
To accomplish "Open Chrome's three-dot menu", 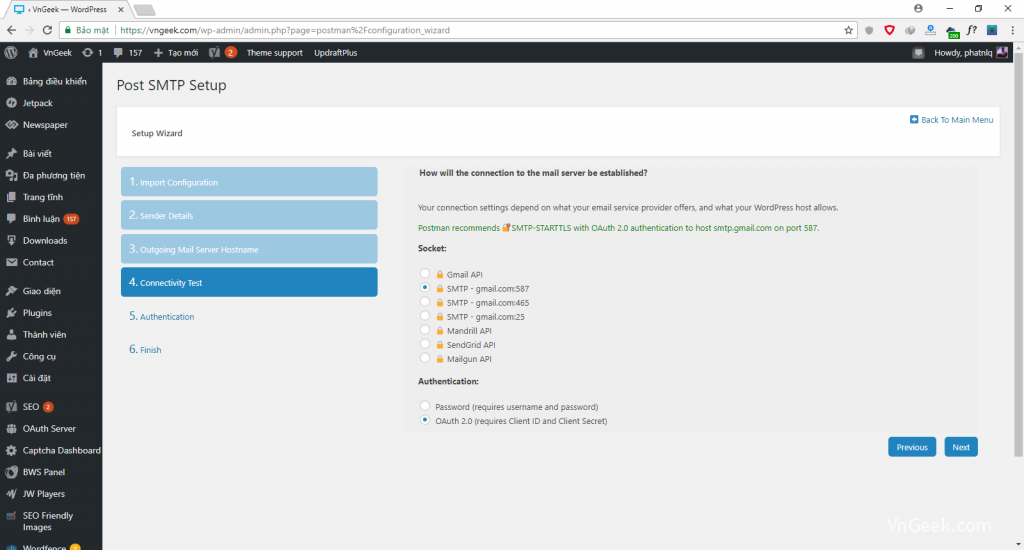I will point(1012,30).
